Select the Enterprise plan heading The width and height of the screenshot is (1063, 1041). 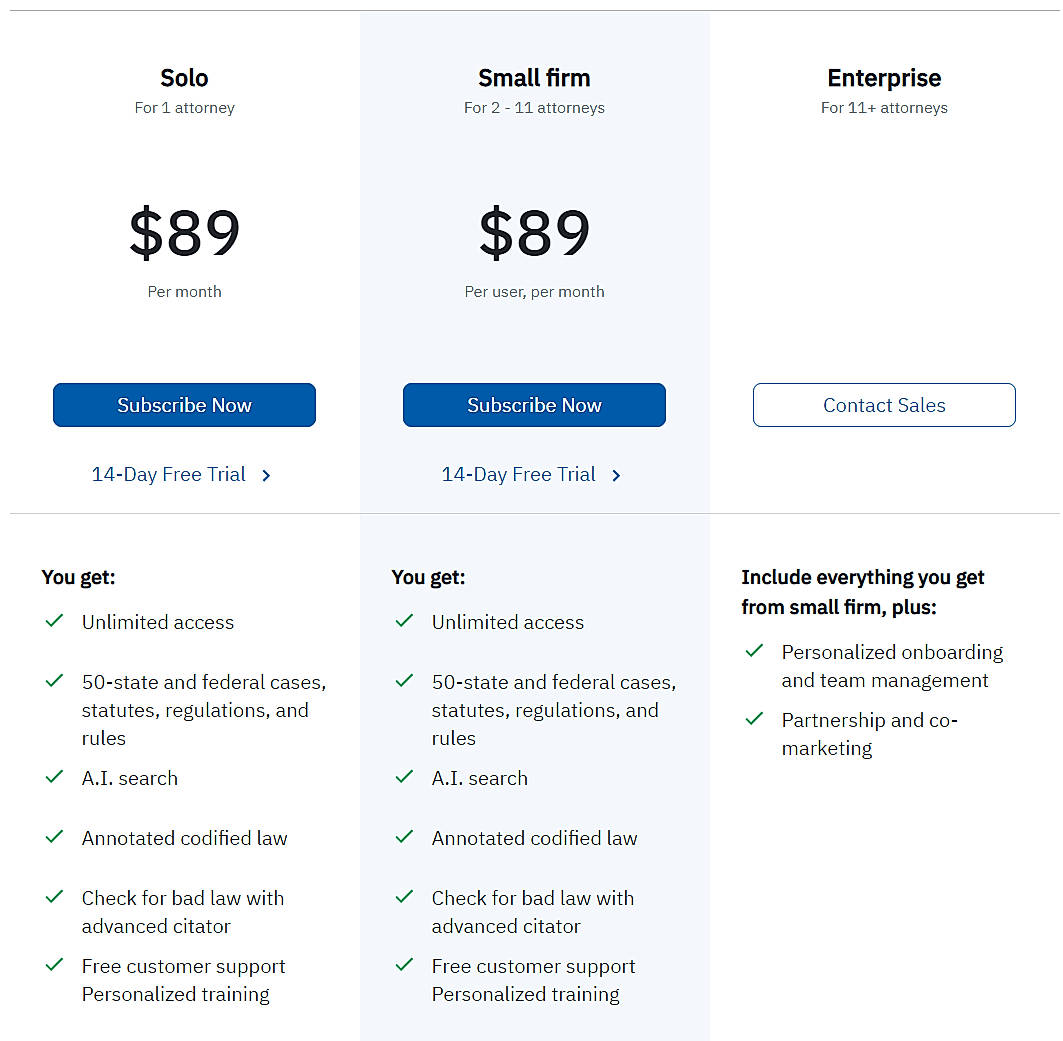pyautogui.click(x=884, y=78)
